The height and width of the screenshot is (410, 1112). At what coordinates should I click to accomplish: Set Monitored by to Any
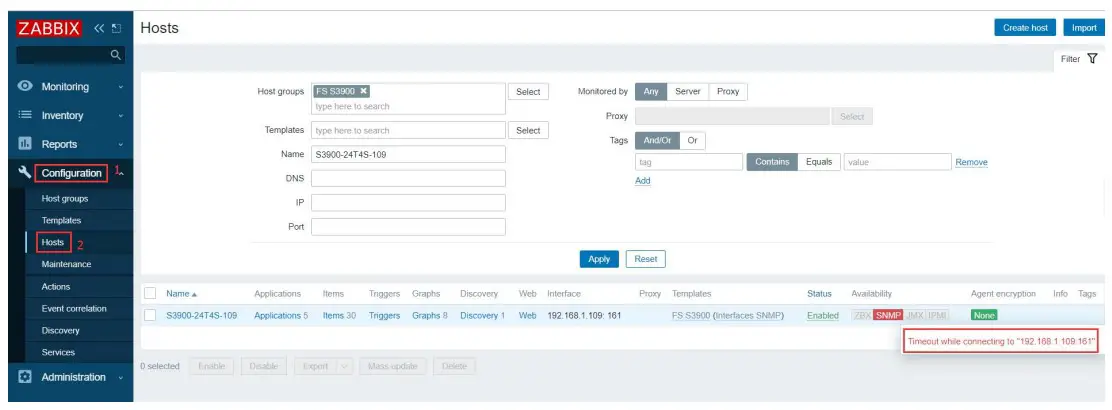click(651, 92)
